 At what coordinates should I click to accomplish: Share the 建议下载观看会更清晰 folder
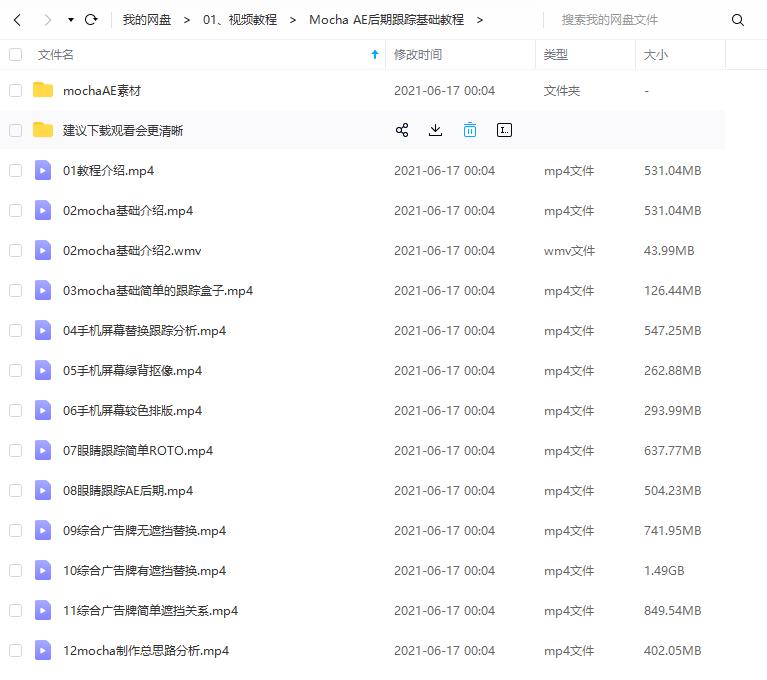pos(402,130)
